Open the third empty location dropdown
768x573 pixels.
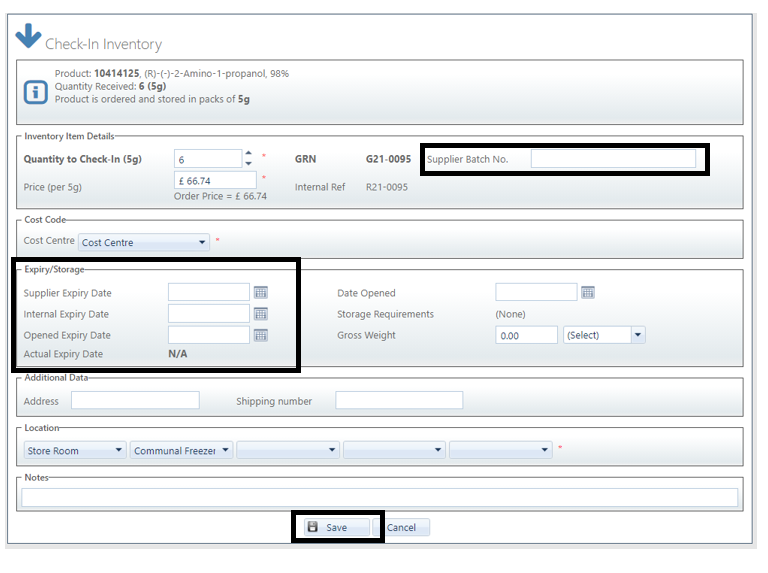tap(288, 450)
